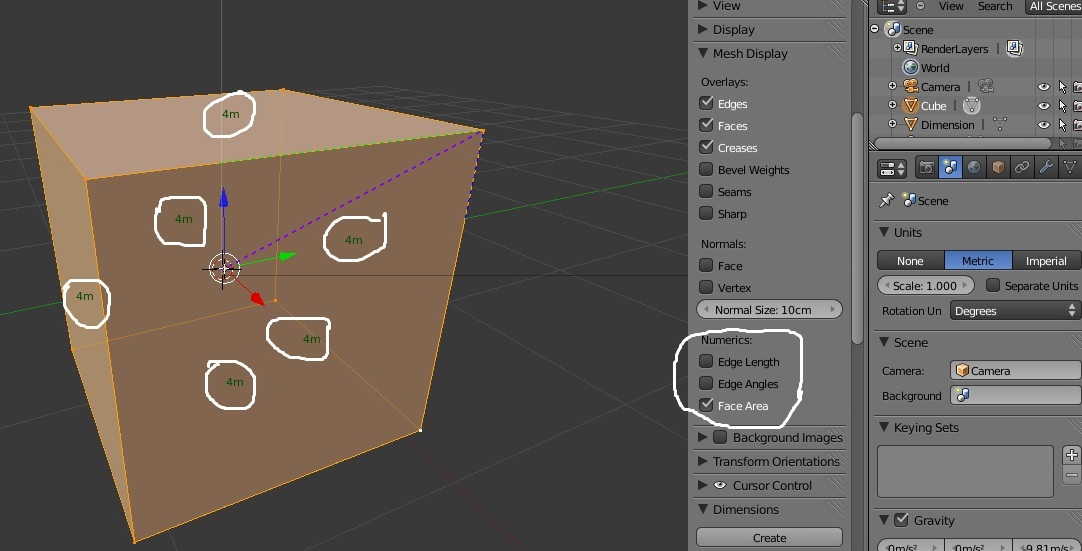Uncheck the Face Area numerics checkbox
1082x551 pixels.
pos(706,405)
